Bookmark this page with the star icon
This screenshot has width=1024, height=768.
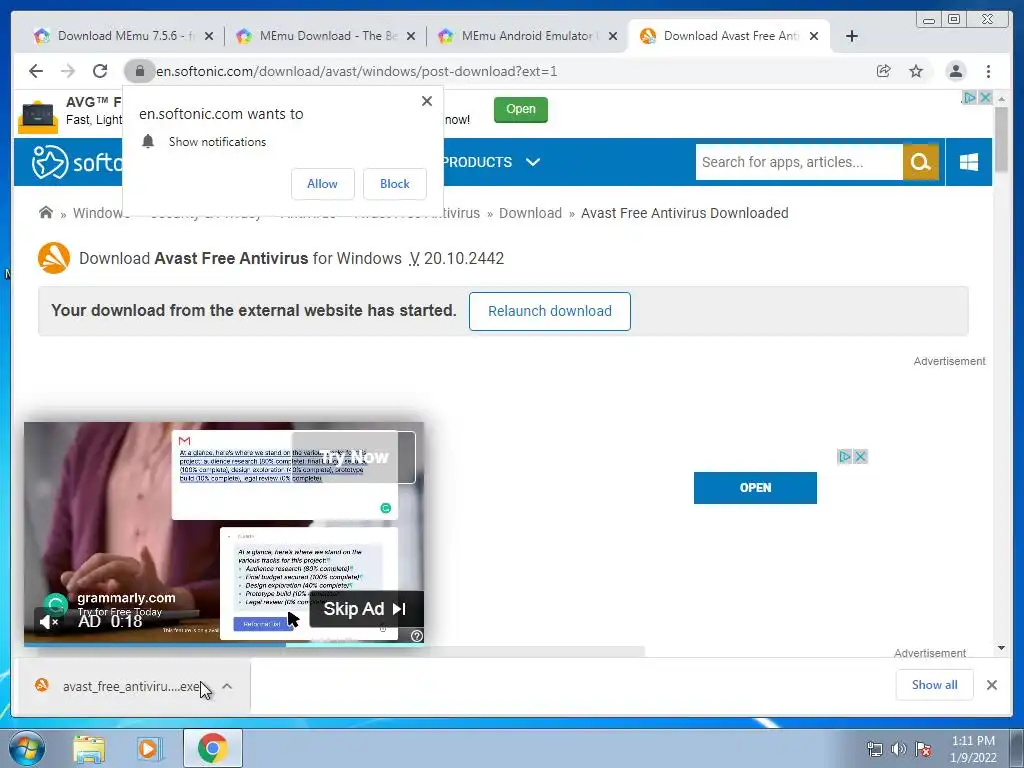point(916,71)
